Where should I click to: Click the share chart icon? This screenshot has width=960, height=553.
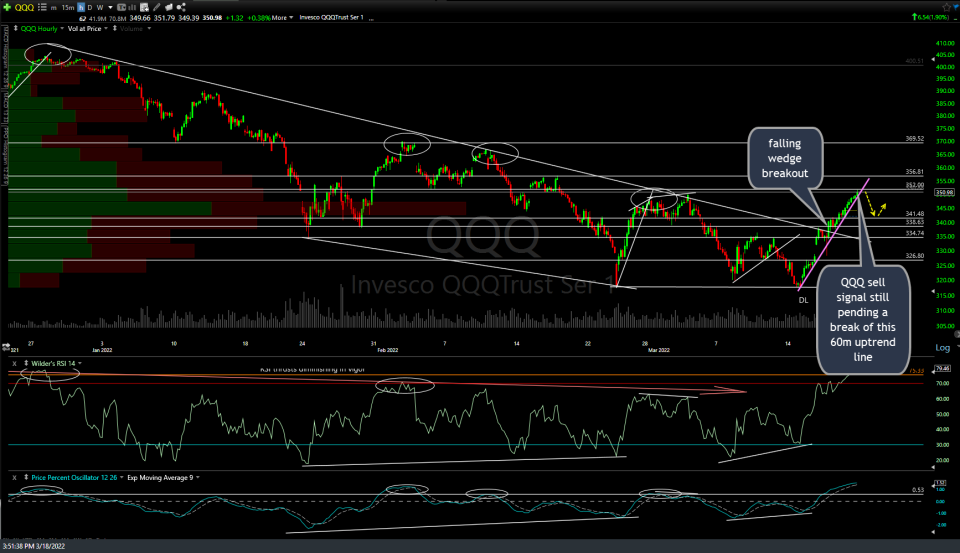[181, 7]
